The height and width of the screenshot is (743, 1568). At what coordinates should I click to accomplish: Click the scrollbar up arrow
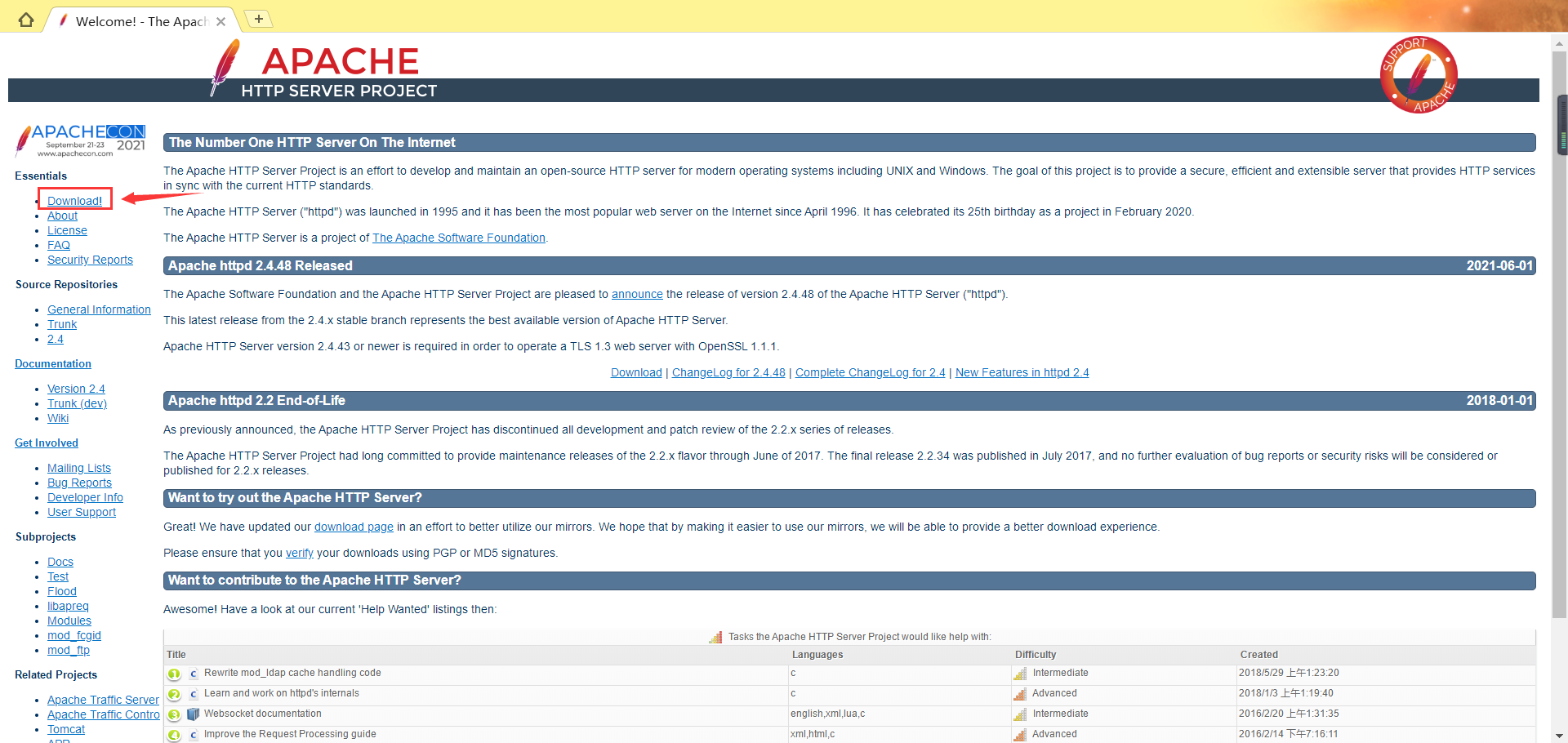pos(1560,45)
